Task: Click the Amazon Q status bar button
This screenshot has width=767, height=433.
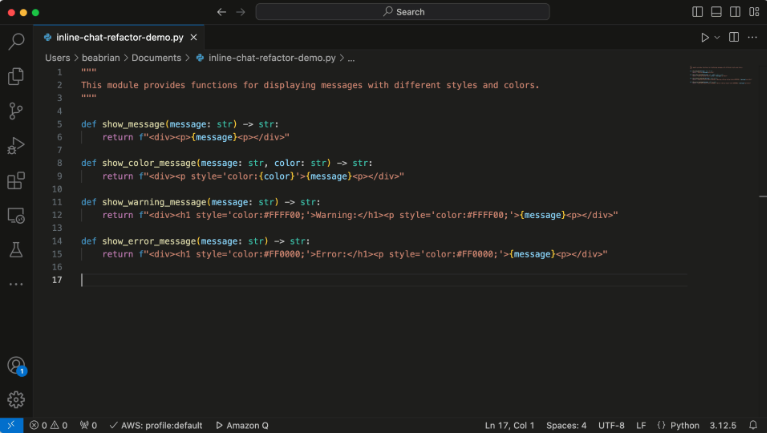Action: (x=241, y=425)
